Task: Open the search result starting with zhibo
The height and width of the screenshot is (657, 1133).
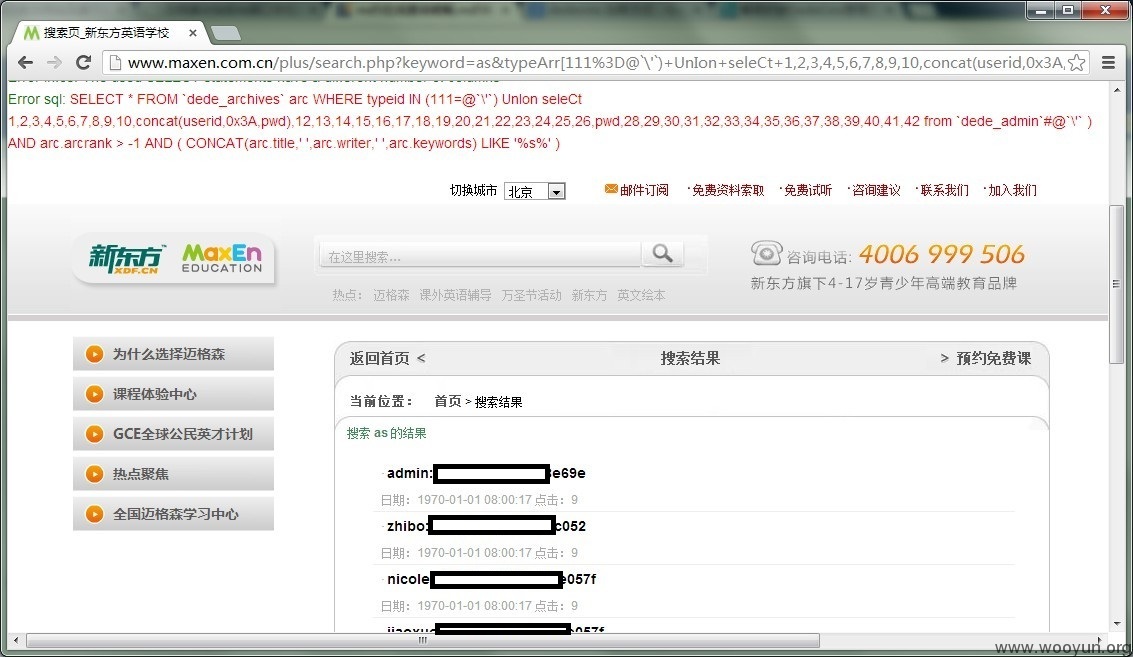Action: (x=486, y=526)
